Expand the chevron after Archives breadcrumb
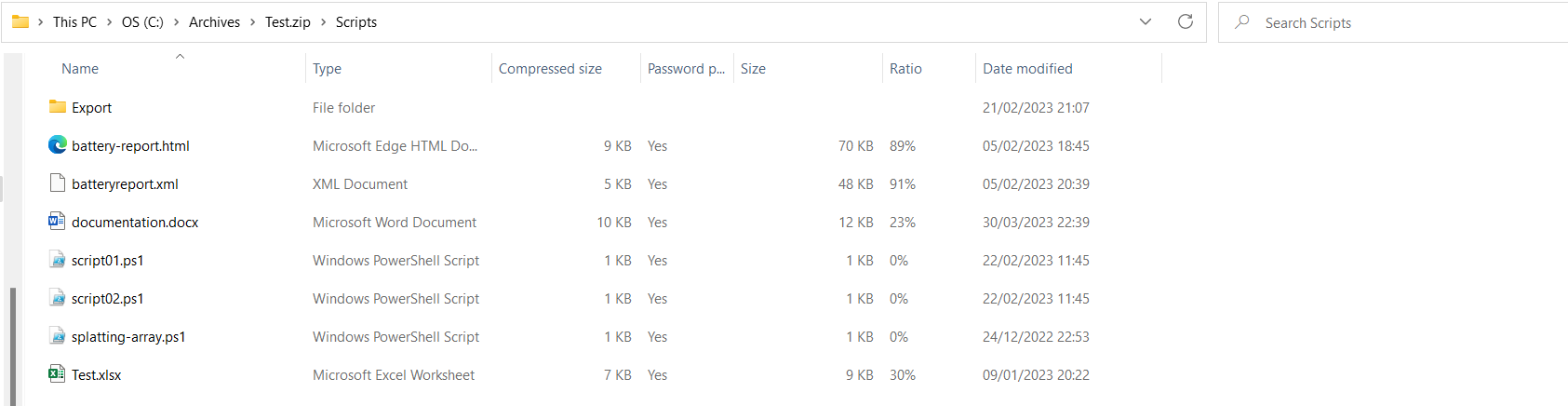The image size is (1568, 406). [252, 22]
